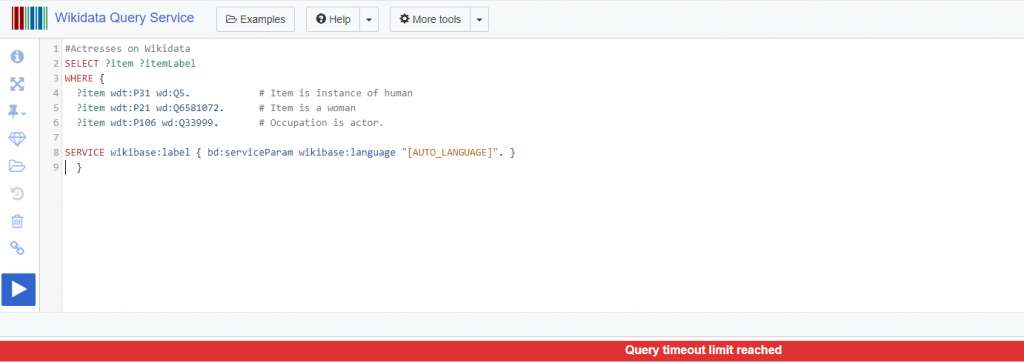Click the history restore icon
Viewport: 1024px width, 363px height.
pos(18,194)
